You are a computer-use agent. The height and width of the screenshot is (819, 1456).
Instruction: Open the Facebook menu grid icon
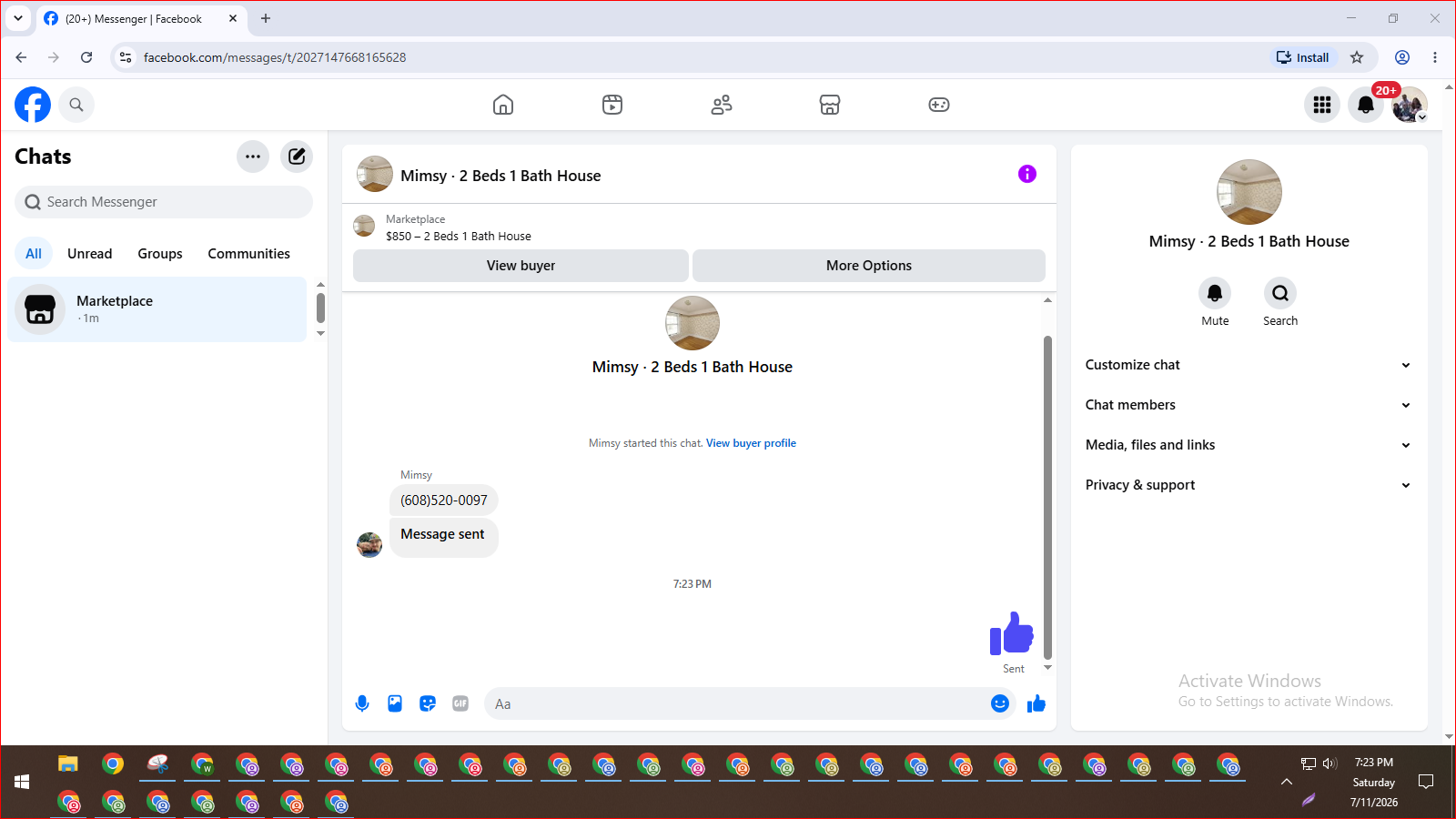(1322, 105)
